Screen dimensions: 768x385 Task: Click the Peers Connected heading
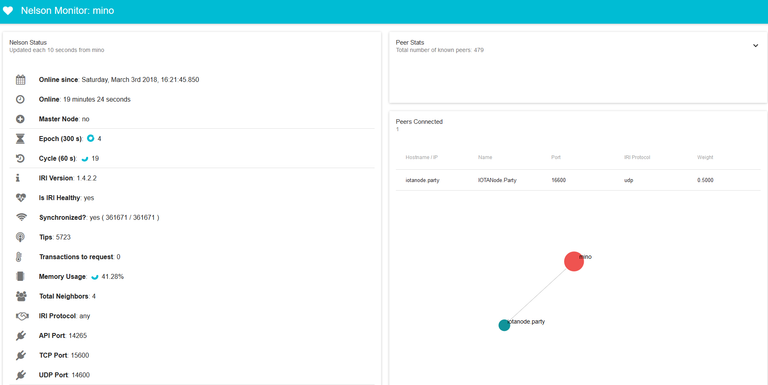(419, 121)
